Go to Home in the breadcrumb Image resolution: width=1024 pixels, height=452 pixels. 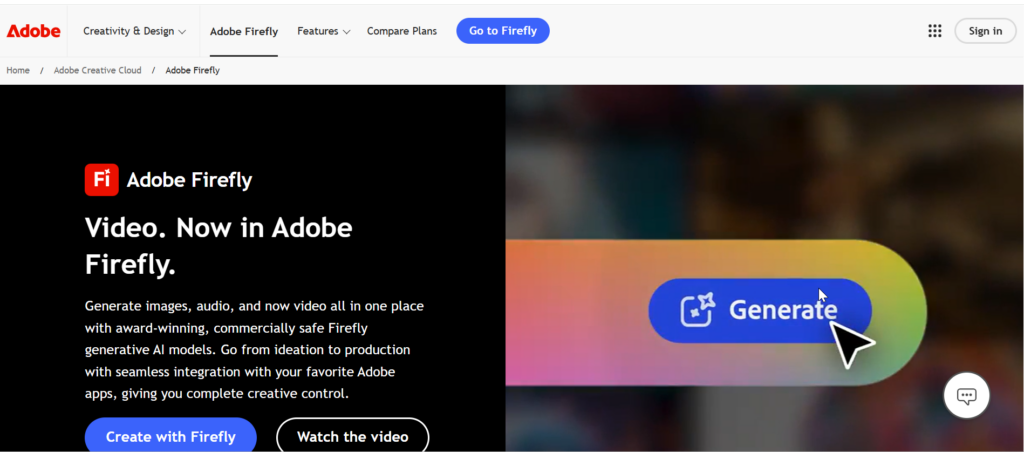coord(18,70)
